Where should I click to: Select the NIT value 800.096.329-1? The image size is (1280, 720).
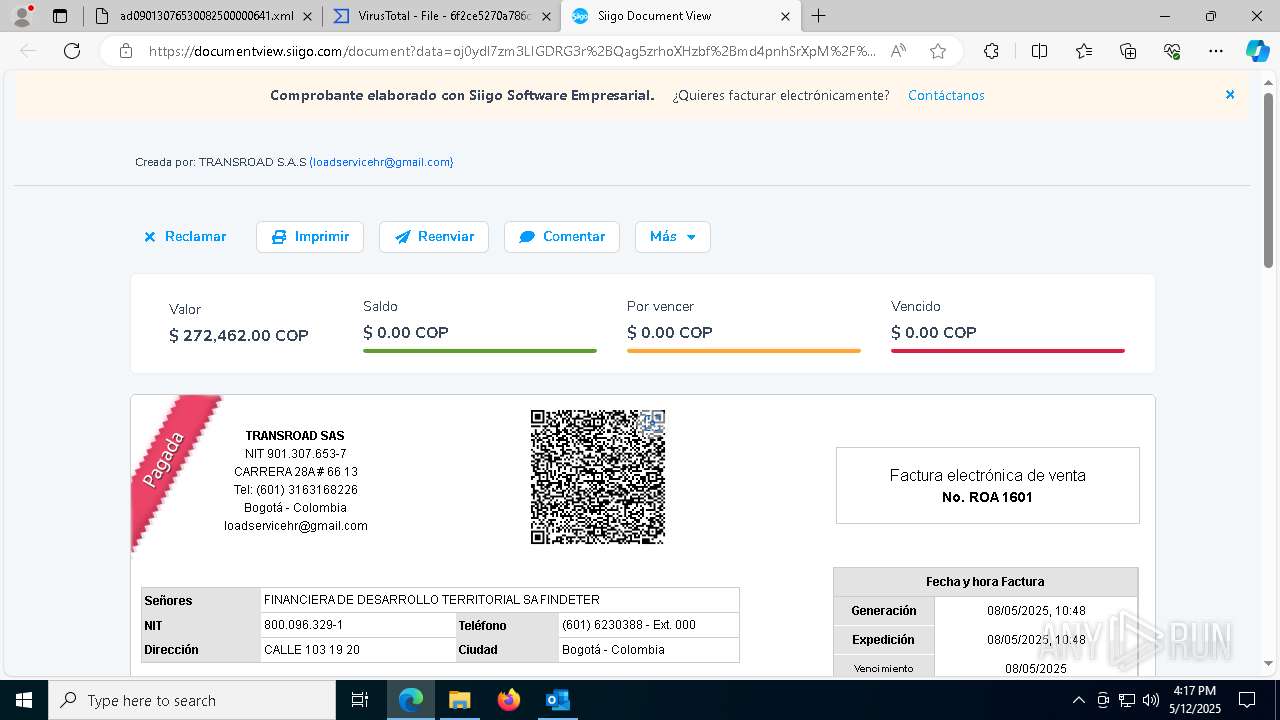[358, 625]
